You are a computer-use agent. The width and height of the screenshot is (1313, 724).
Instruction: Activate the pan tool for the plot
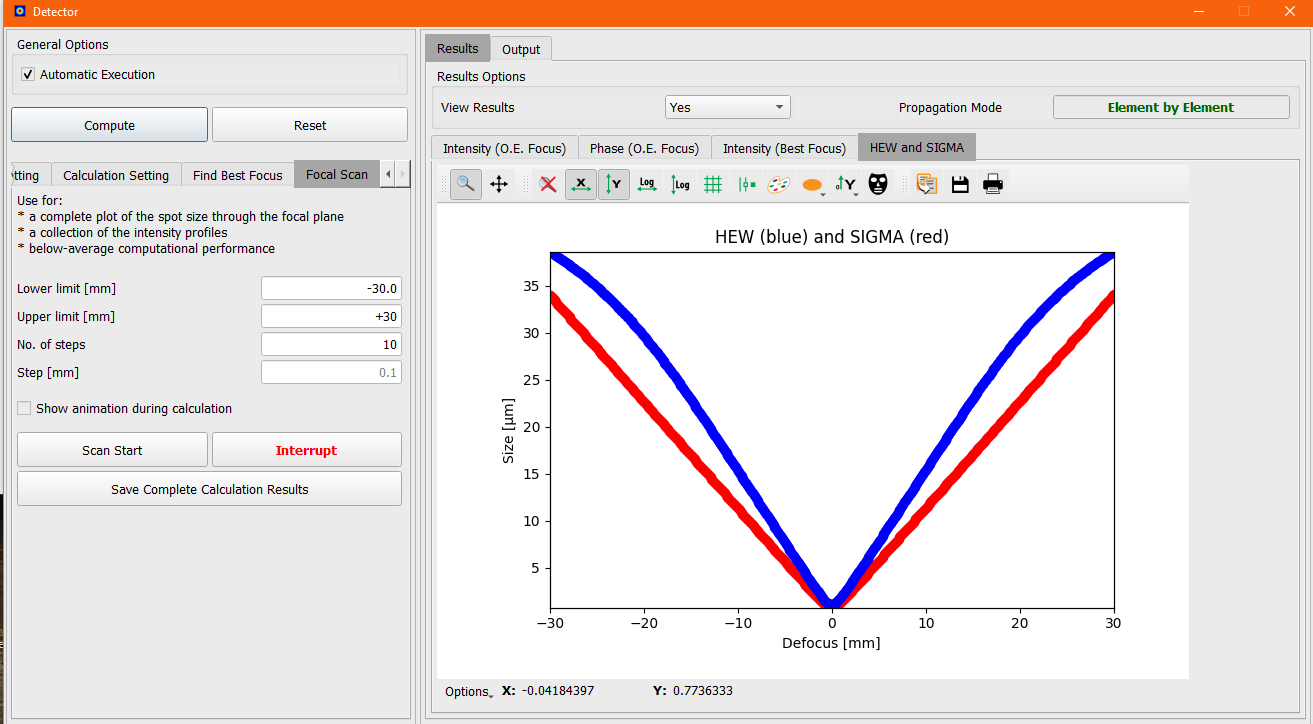point(499,184)
